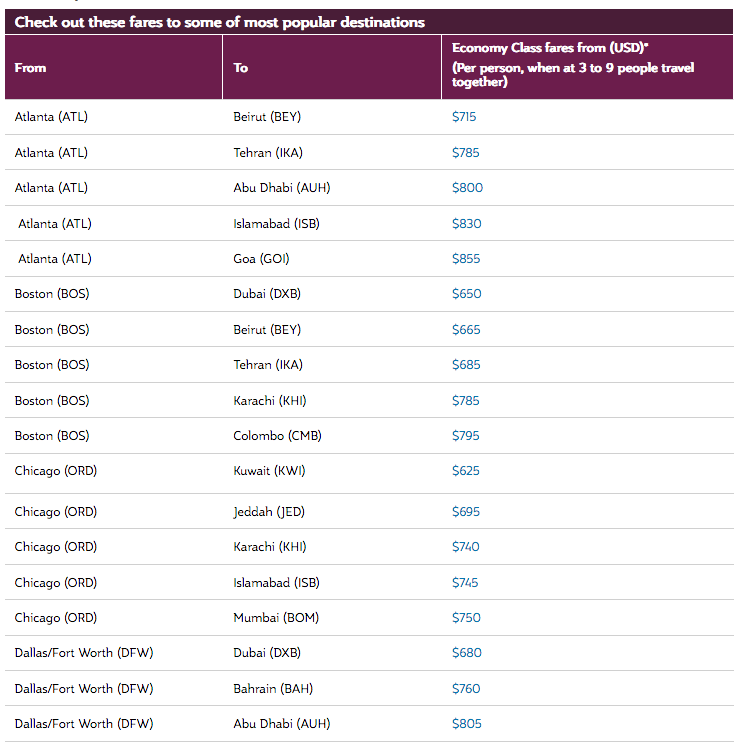The width and height of the screenshot is (741, 743).
Task: Select the $785 Boston to Karachi fare
Action: (x=465, y=401)
